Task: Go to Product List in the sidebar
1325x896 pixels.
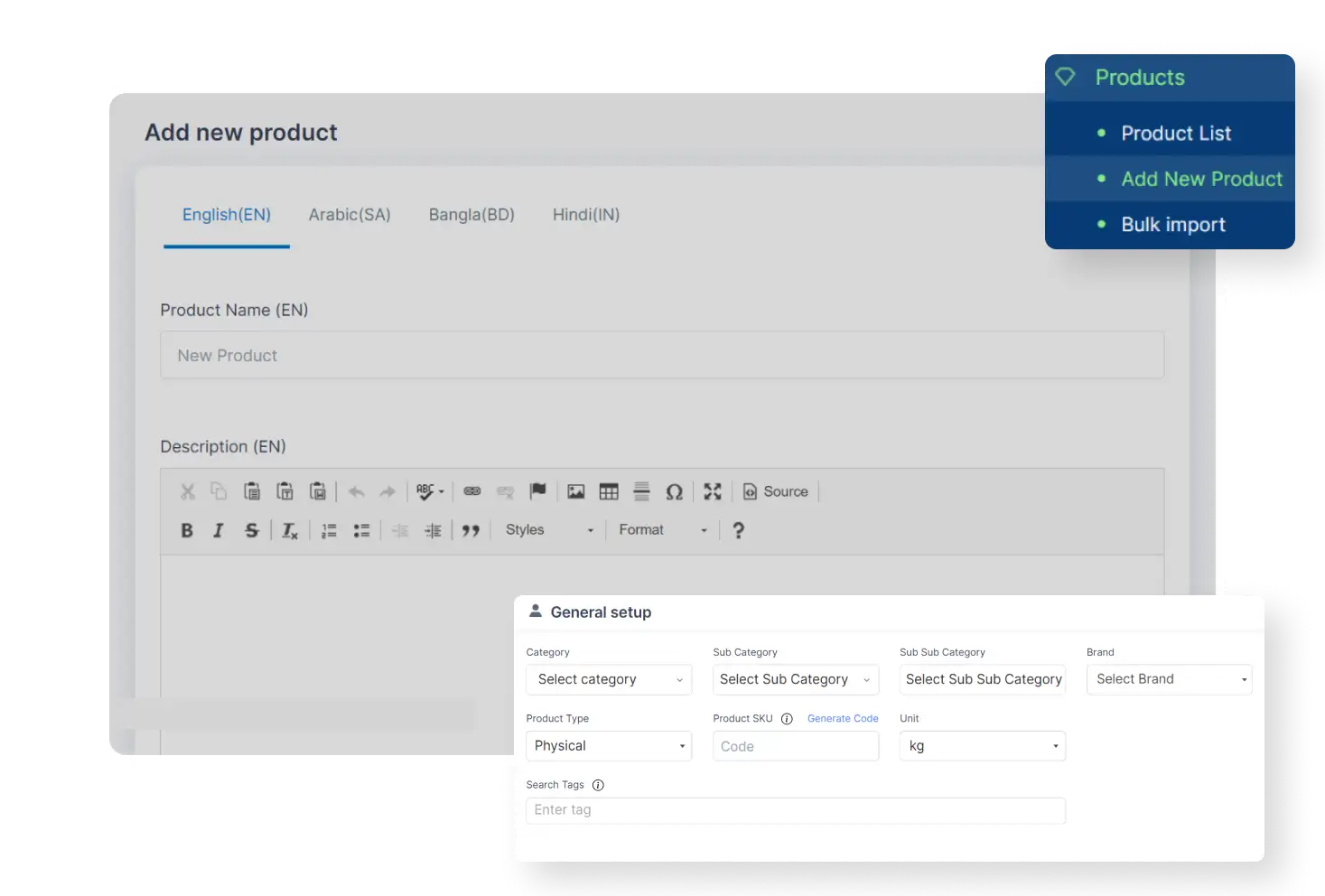Action: [x=1175, y=133]
